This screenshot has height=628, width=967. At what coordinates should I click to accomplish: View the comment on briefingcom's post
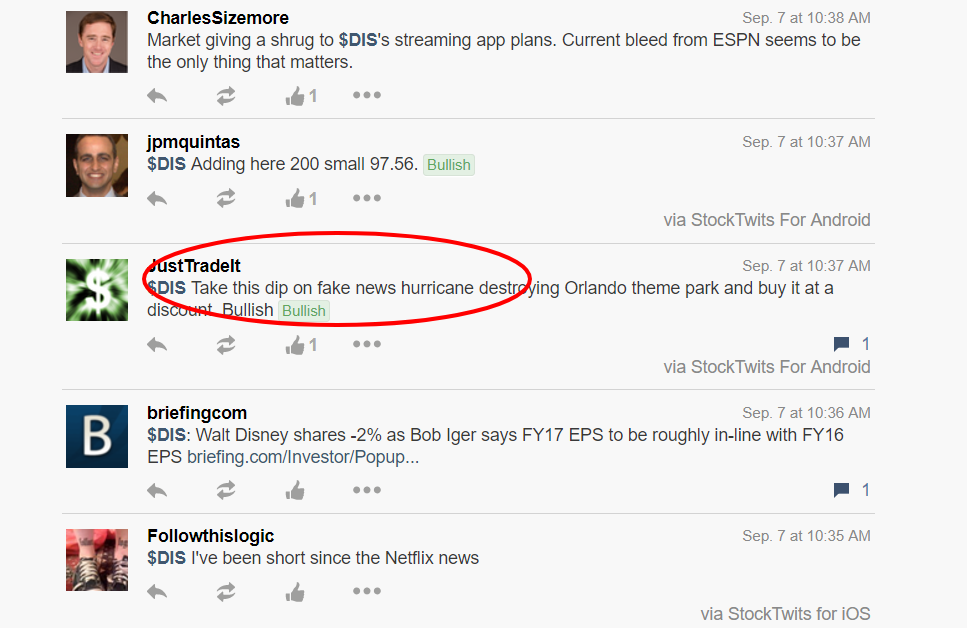pyautogui.click(x=851, y=490)
